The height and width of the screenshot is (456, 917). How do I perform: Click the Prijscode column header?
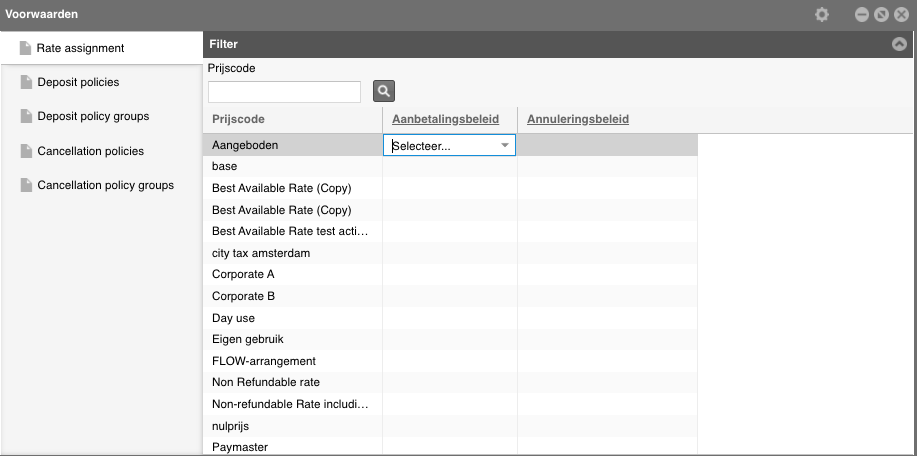pos(238,119)
